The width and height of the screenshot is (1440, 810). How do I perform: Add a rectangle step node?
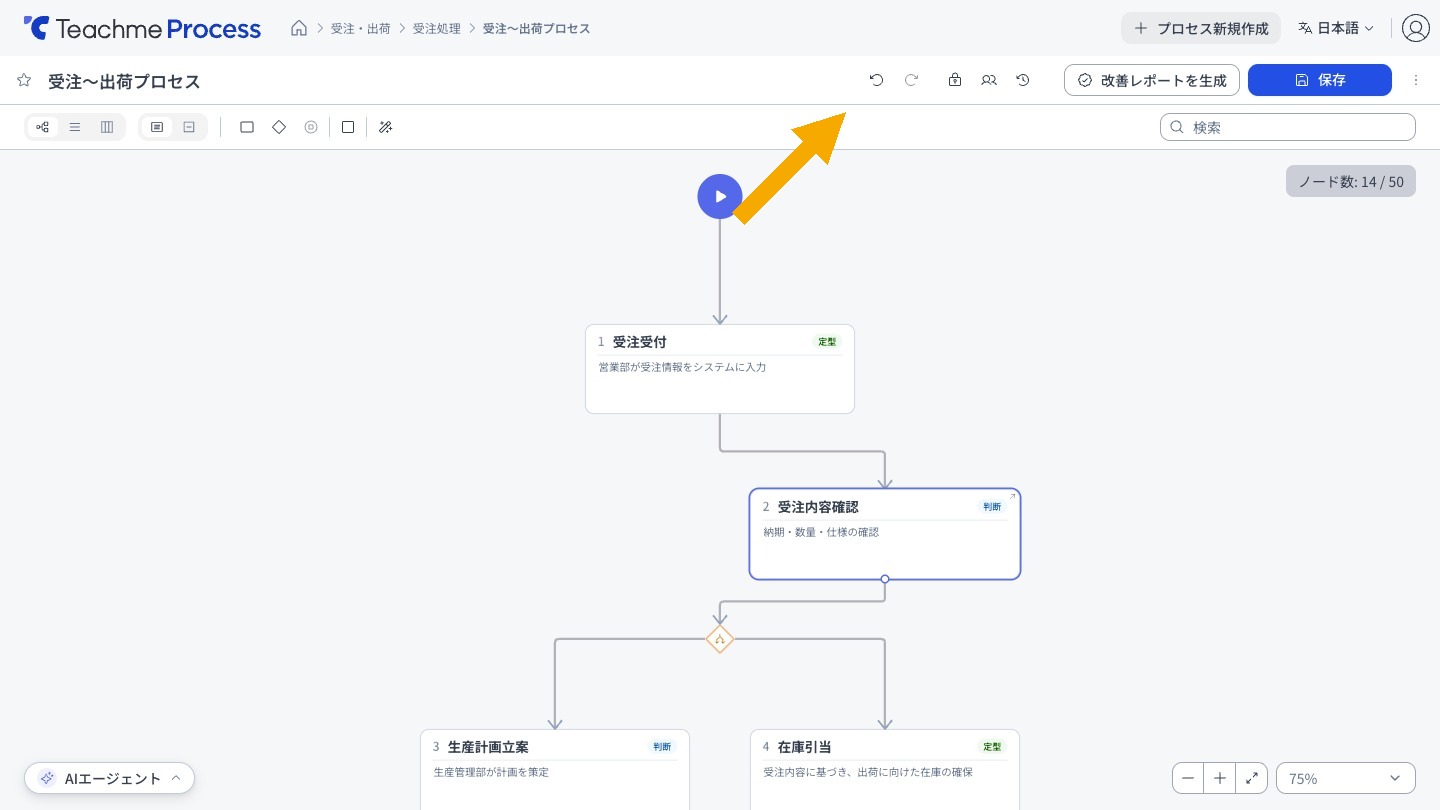coord(247,127)
